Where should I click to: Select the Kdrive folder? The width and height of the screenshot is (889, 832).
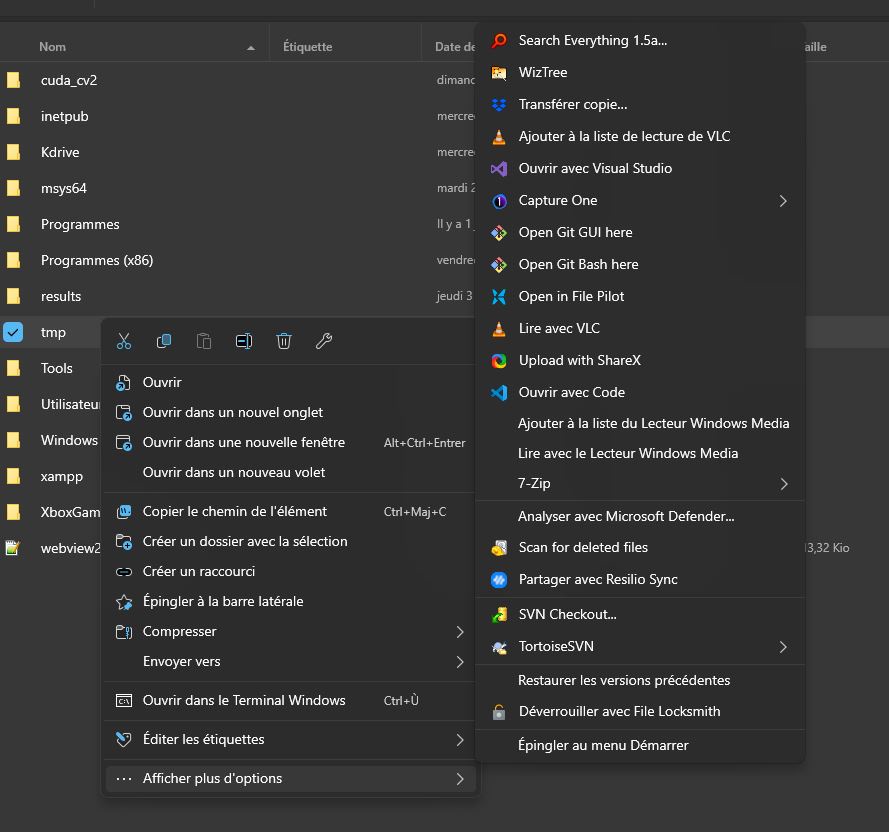60,153
